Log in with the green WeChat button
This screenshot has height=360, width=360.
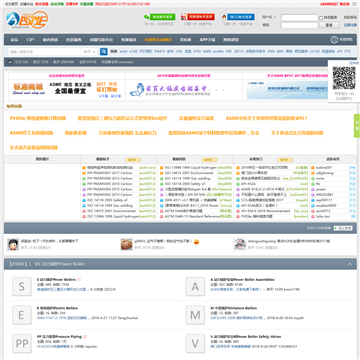point(159,17)
